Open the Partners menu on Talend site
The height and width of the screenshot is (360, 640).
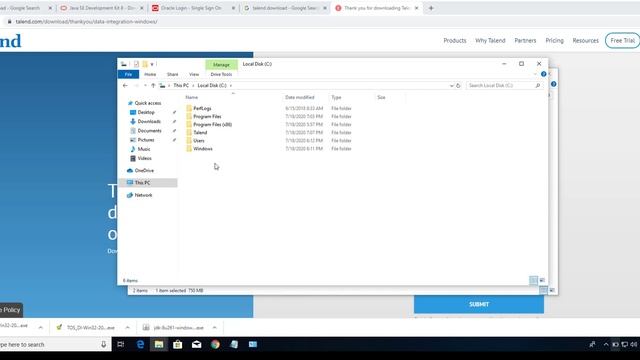525,40
